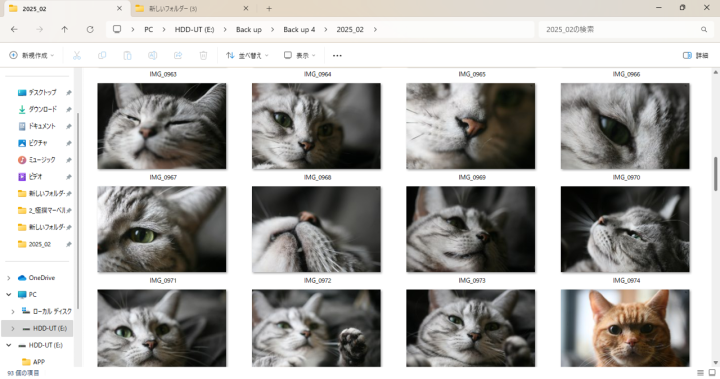The image size is (720, 379).
Task: Expand the chevron after HDD-UT (E:) in path
Action: click(225, 29)
